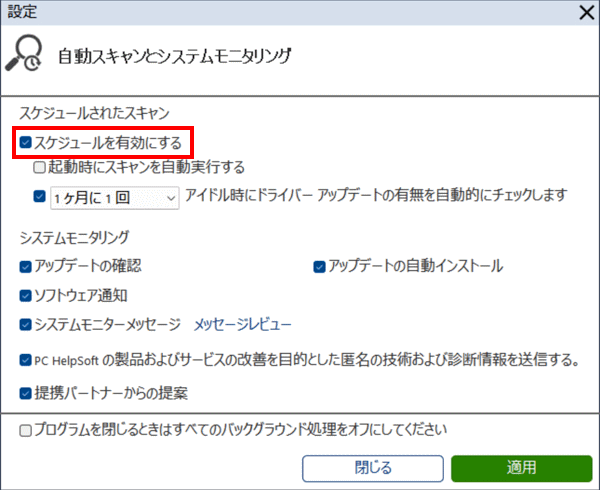Toggle システムモニターメッセージ checkbox
The image size is (600, 490).
point(26,325)
